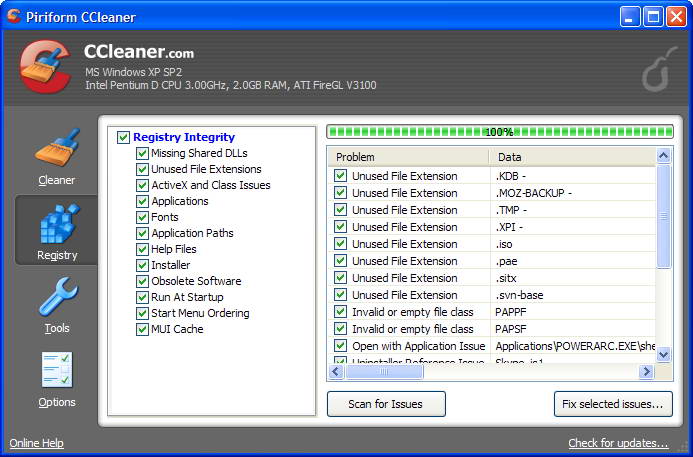Open the Cleaner section brush icon
Image resolution: width=693 pixels, height=457 pixels.
click(57, 150)
